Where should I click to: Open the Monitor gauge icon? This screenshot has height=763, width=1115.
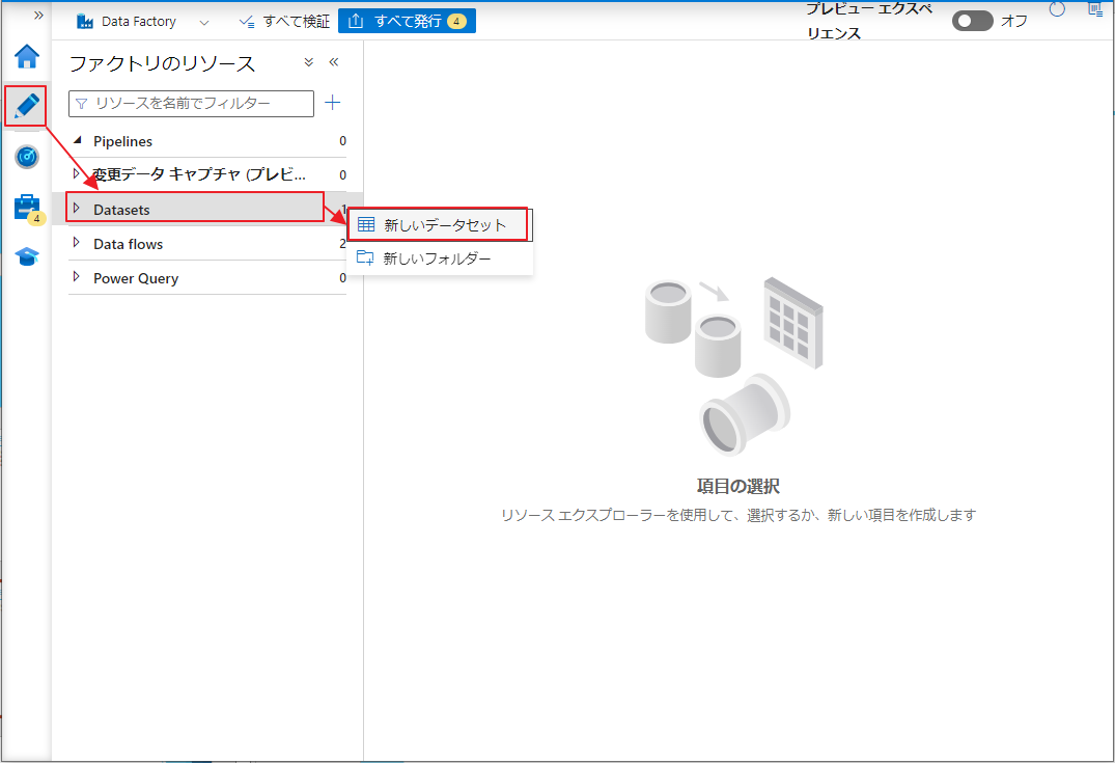tap(27, 157)
